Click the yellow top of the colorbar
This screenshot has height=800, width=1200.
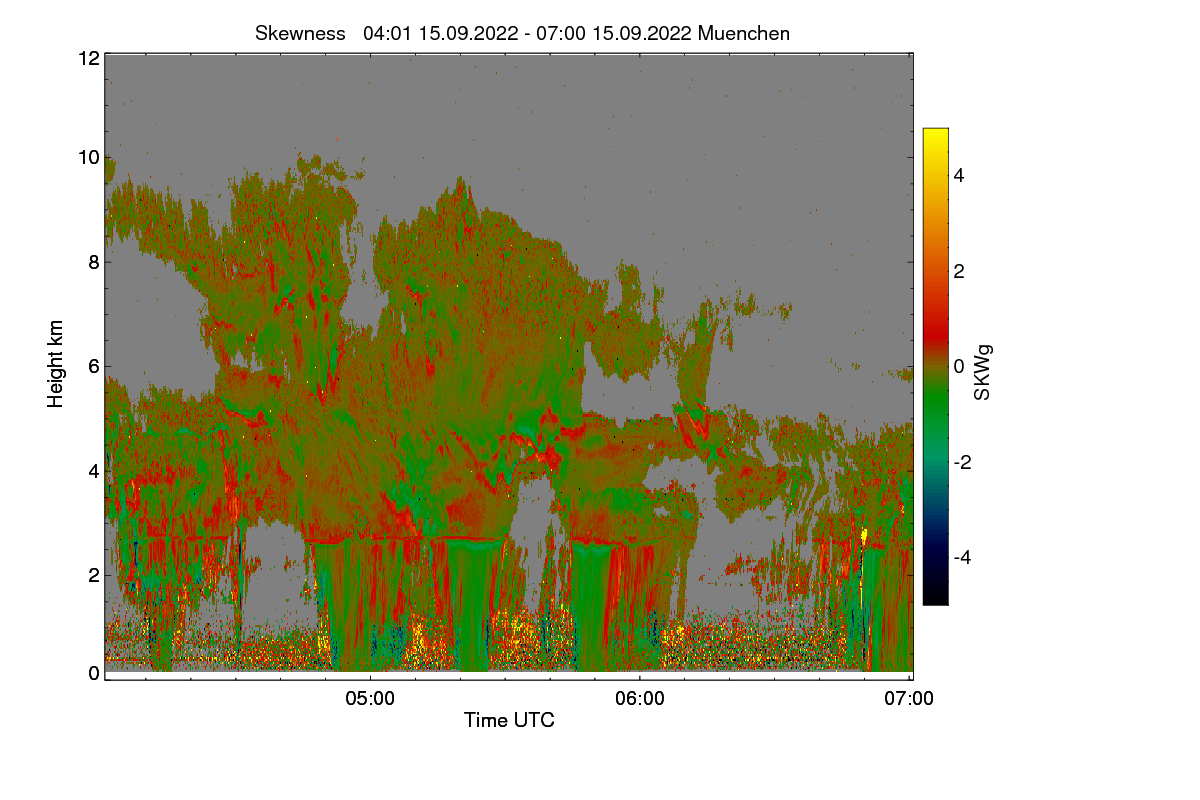point(935,138)
